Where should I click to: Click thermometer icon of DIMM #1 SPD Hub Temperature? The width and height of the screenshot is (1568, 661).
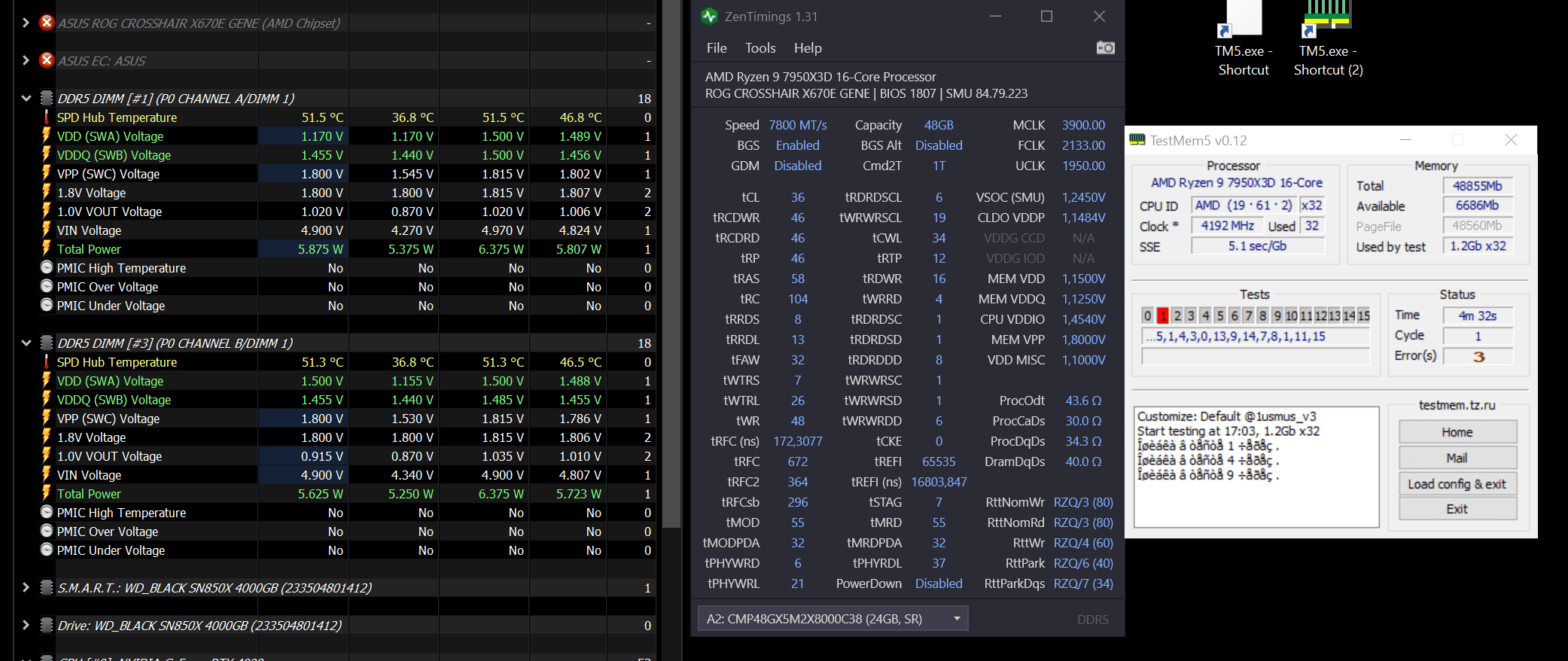pos(46,117)
